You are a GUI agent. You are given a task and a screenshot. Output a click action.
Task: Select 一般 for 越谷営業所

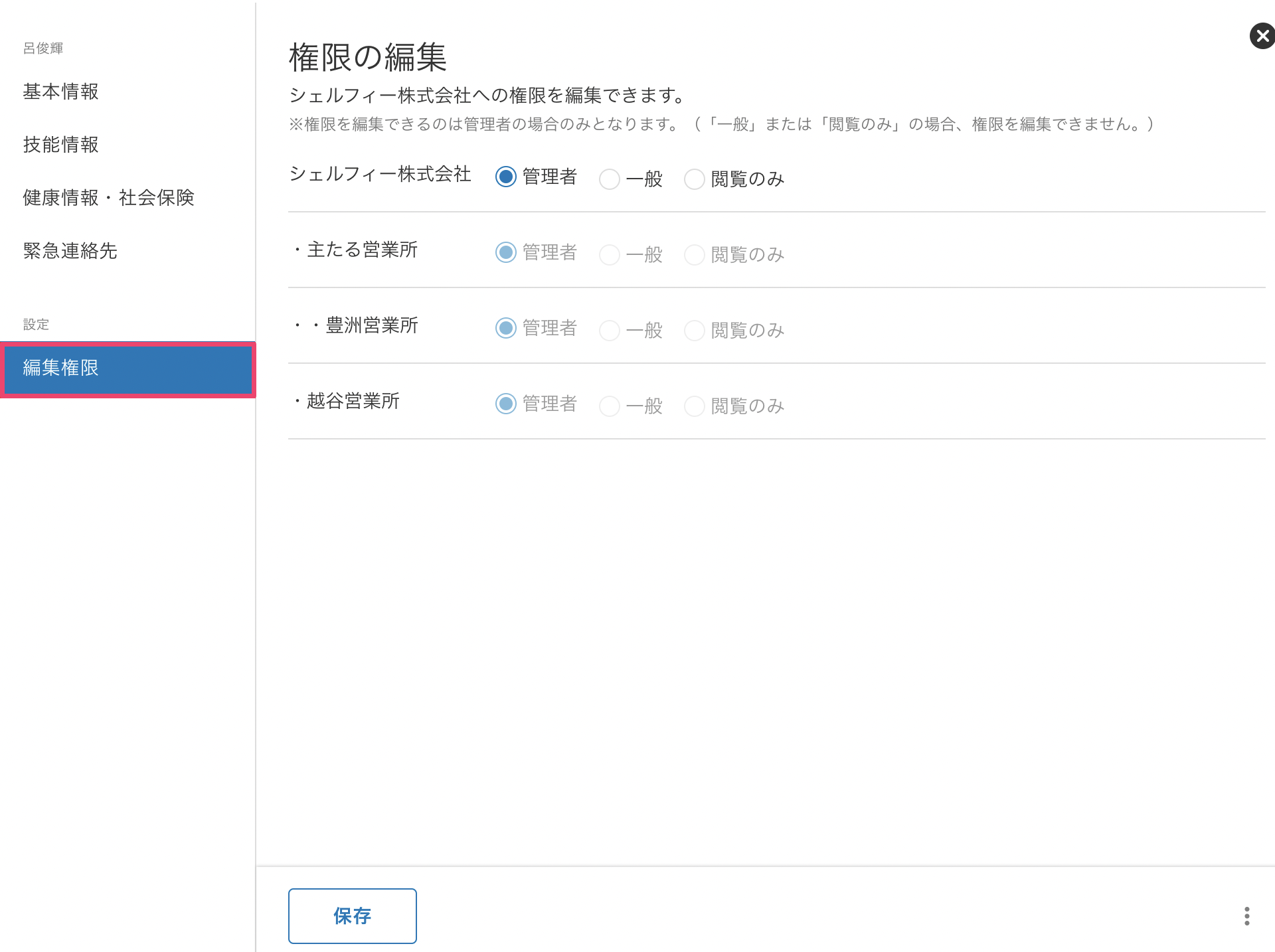610,406
